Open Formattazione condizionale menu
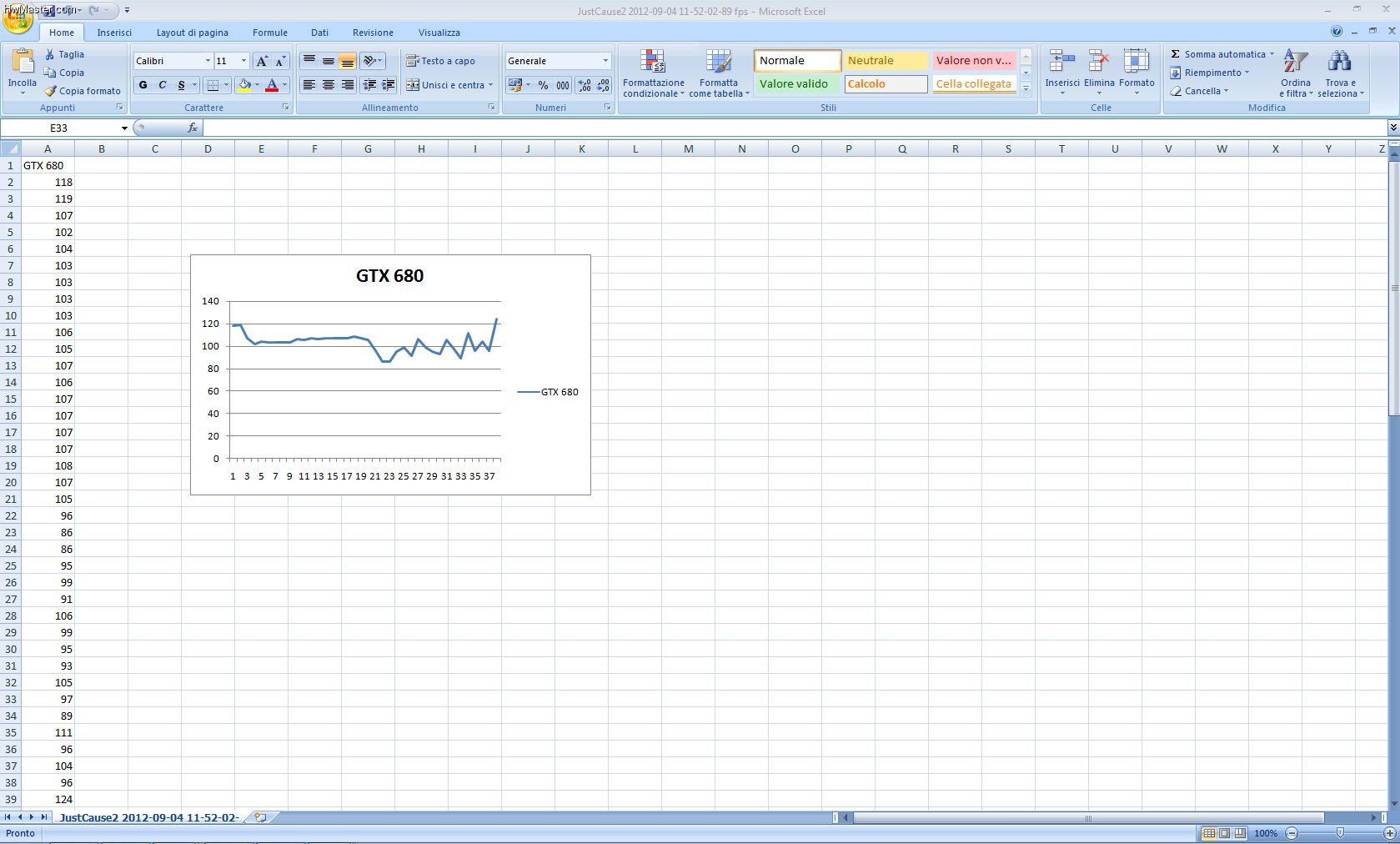The height and width of the screenshot is (844, 1400). pos(654,73)
